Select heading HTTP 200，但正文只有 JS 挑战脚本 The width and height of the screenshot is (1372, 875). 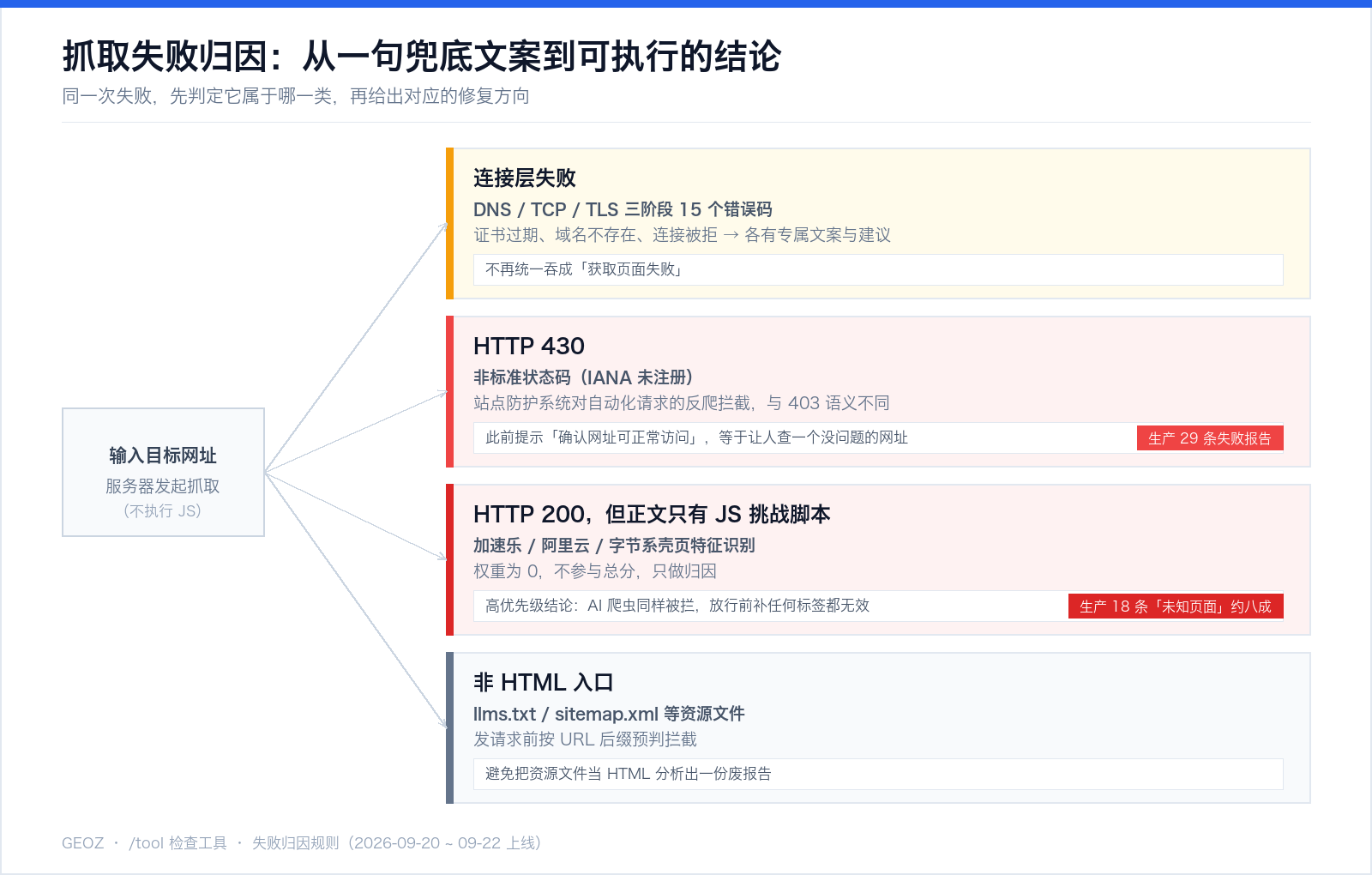(652, 514)
